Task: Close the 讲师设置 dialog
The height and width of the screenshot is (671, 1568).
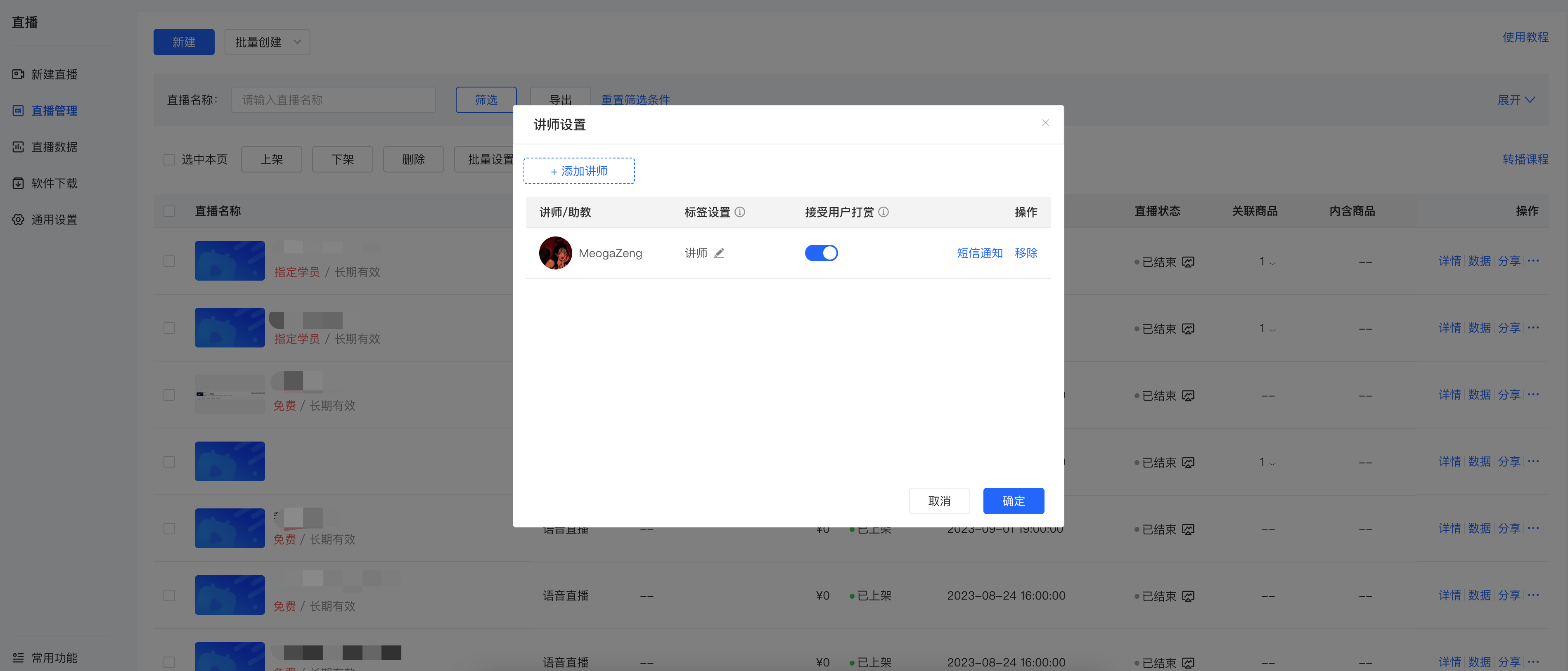Action: click(1045, 123)
